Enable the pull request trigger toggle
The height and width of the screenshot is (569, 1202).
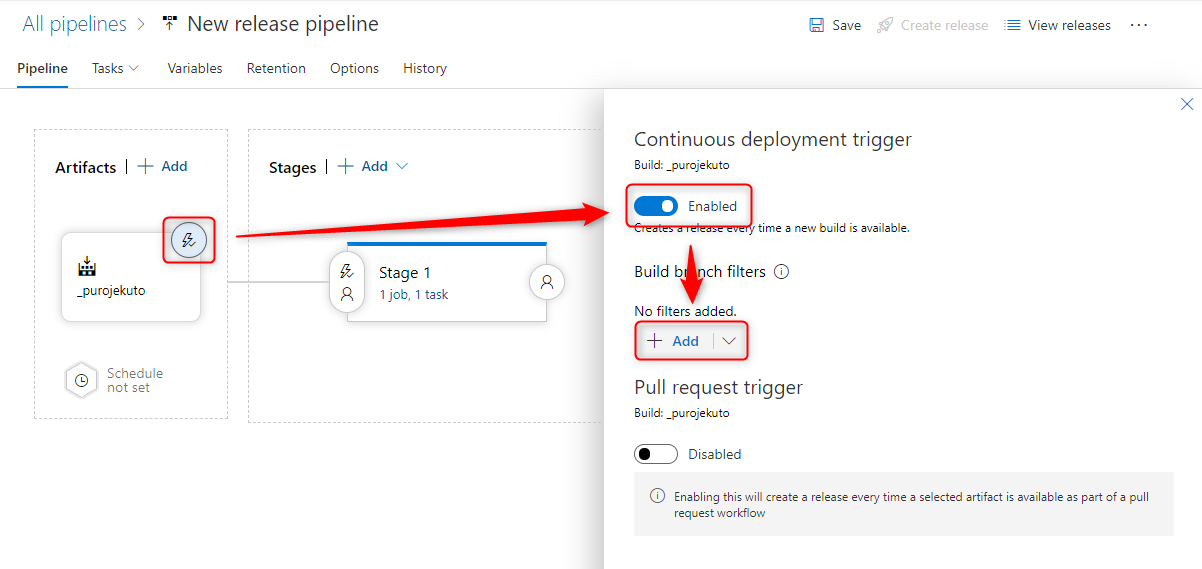pyautogui.click(x=656, y=454)
